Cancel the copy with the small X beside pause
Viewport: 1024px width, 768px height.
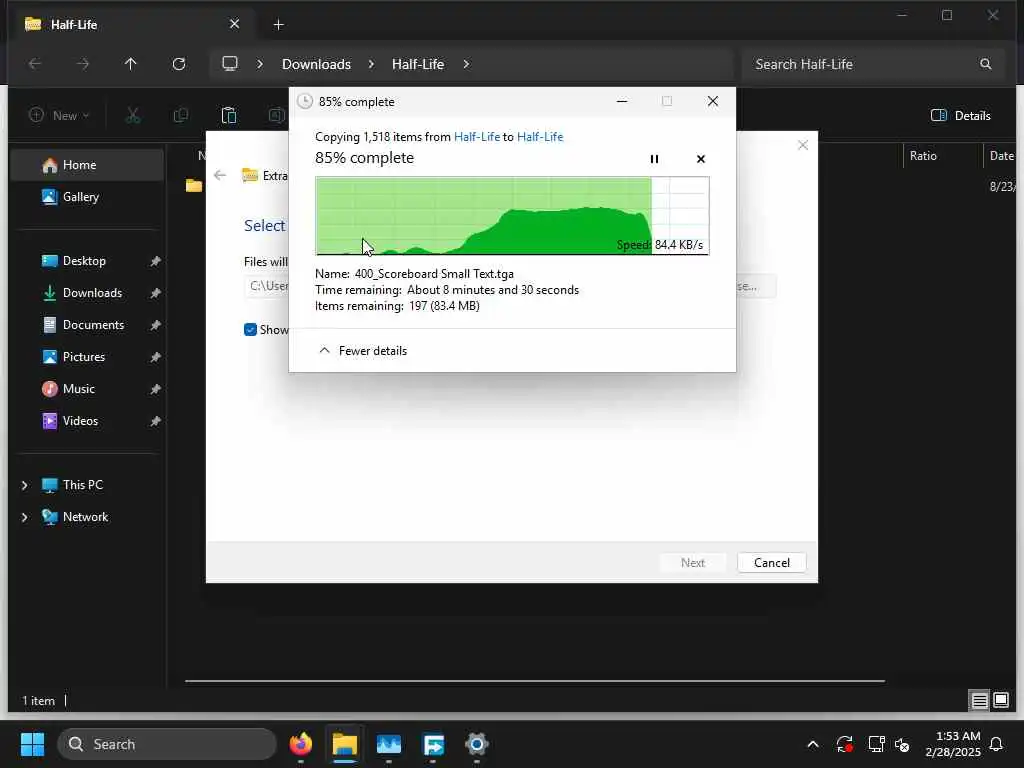pos(701,159)
